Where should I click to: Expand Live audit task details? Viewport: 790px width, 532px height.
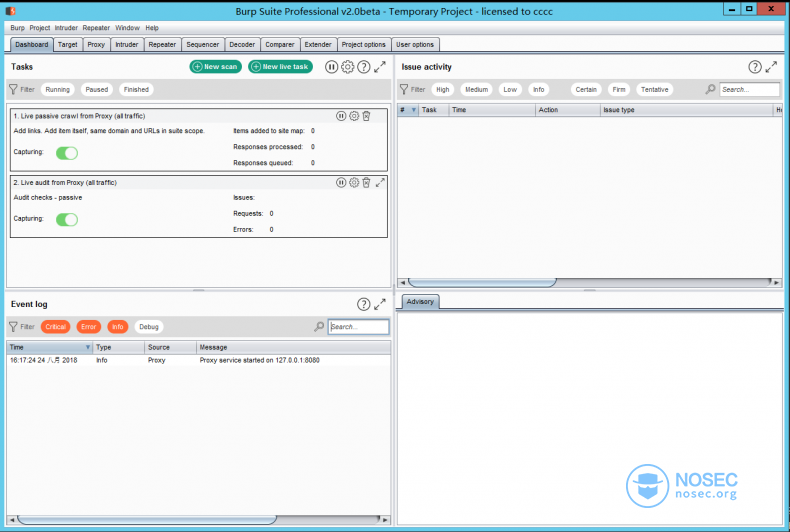click(x=380, y=182)
